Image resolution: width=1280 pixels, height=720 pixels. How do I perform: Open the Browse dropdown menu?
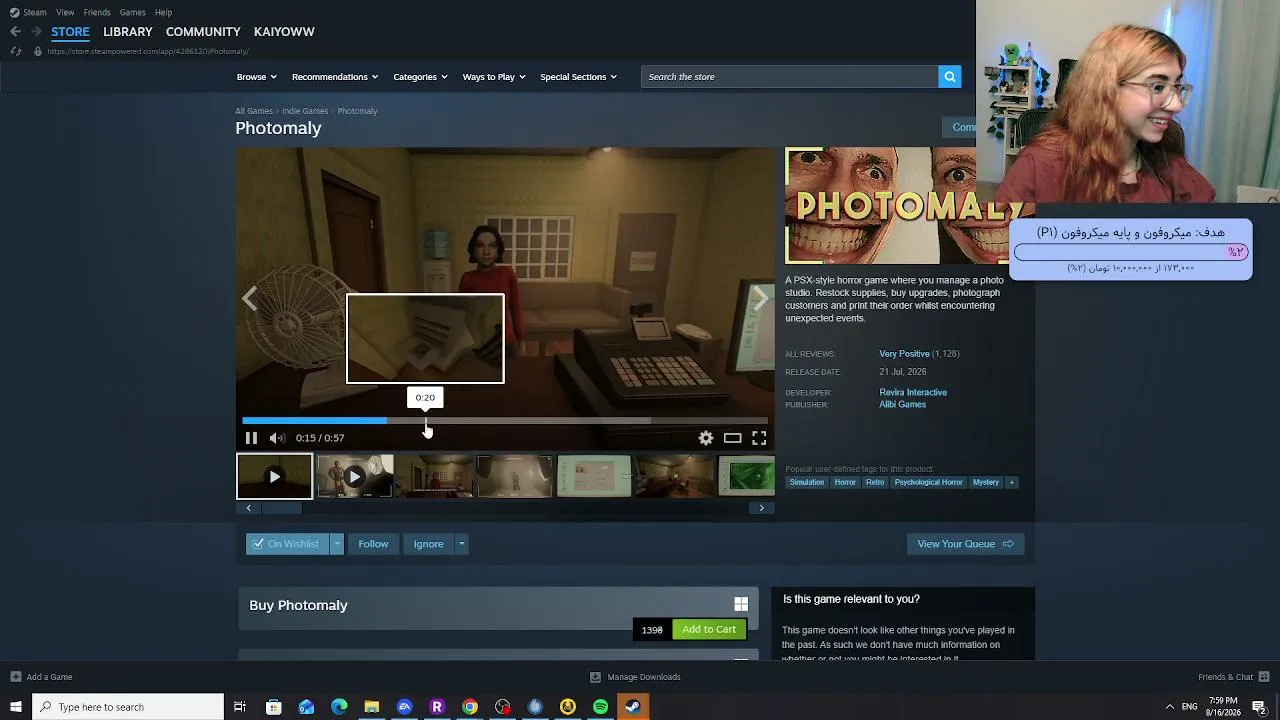click(x=256, y=77)
